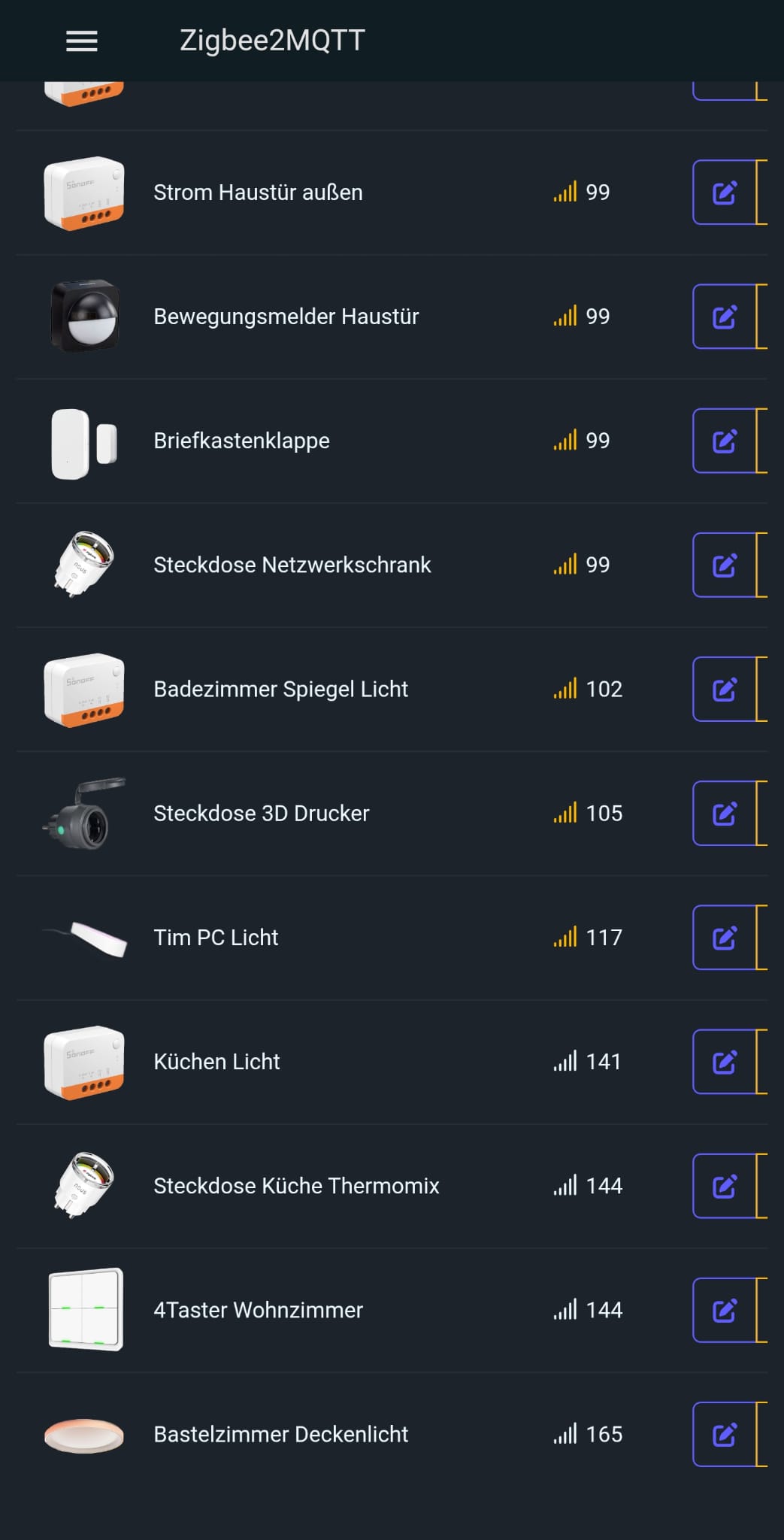Rename the Steckdose Küche Thermomix device
The width and height of the screenshot is (784, 1540).
coord(724,1186)
